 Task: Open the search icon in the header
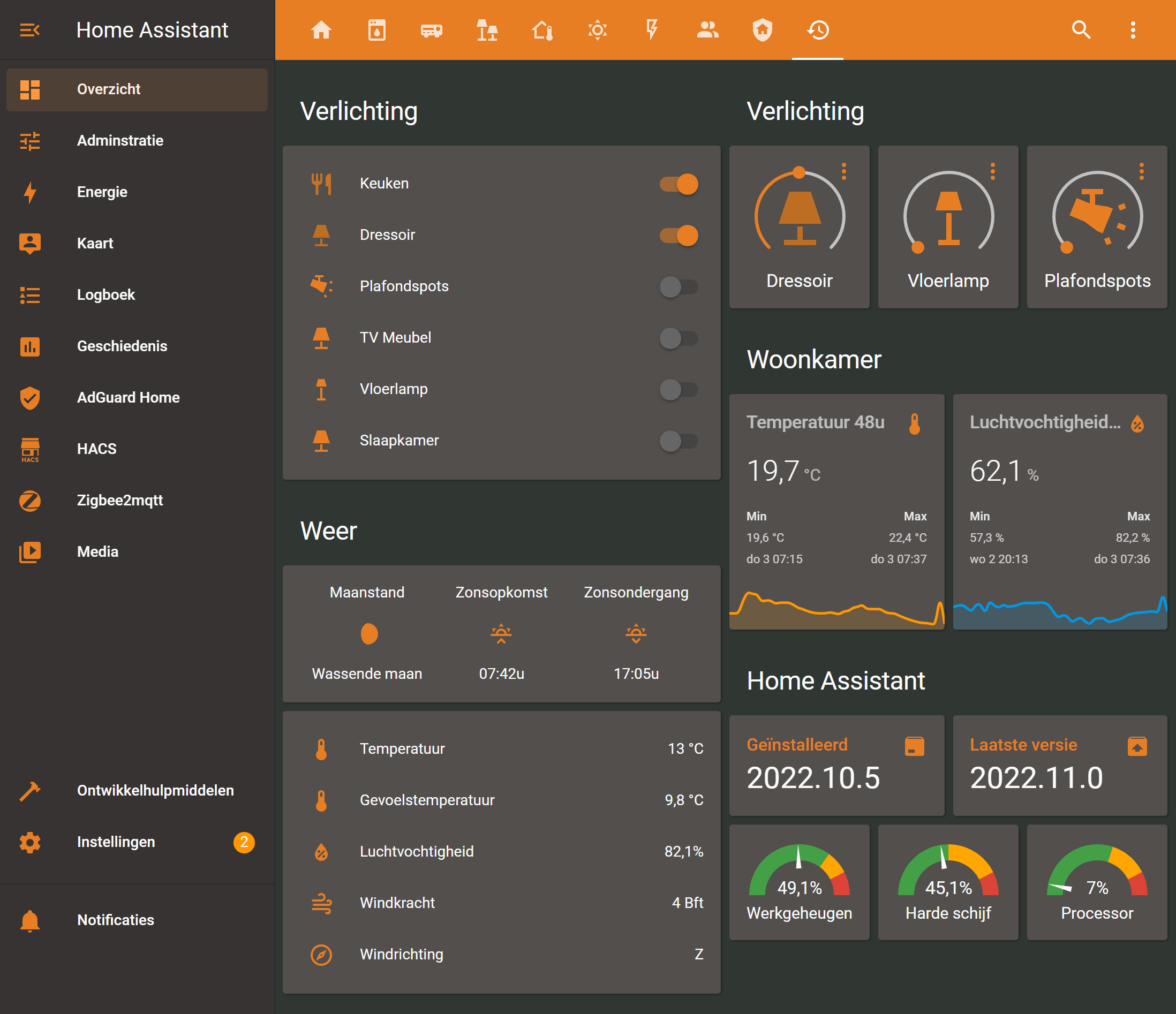[x=1081, y=29]
